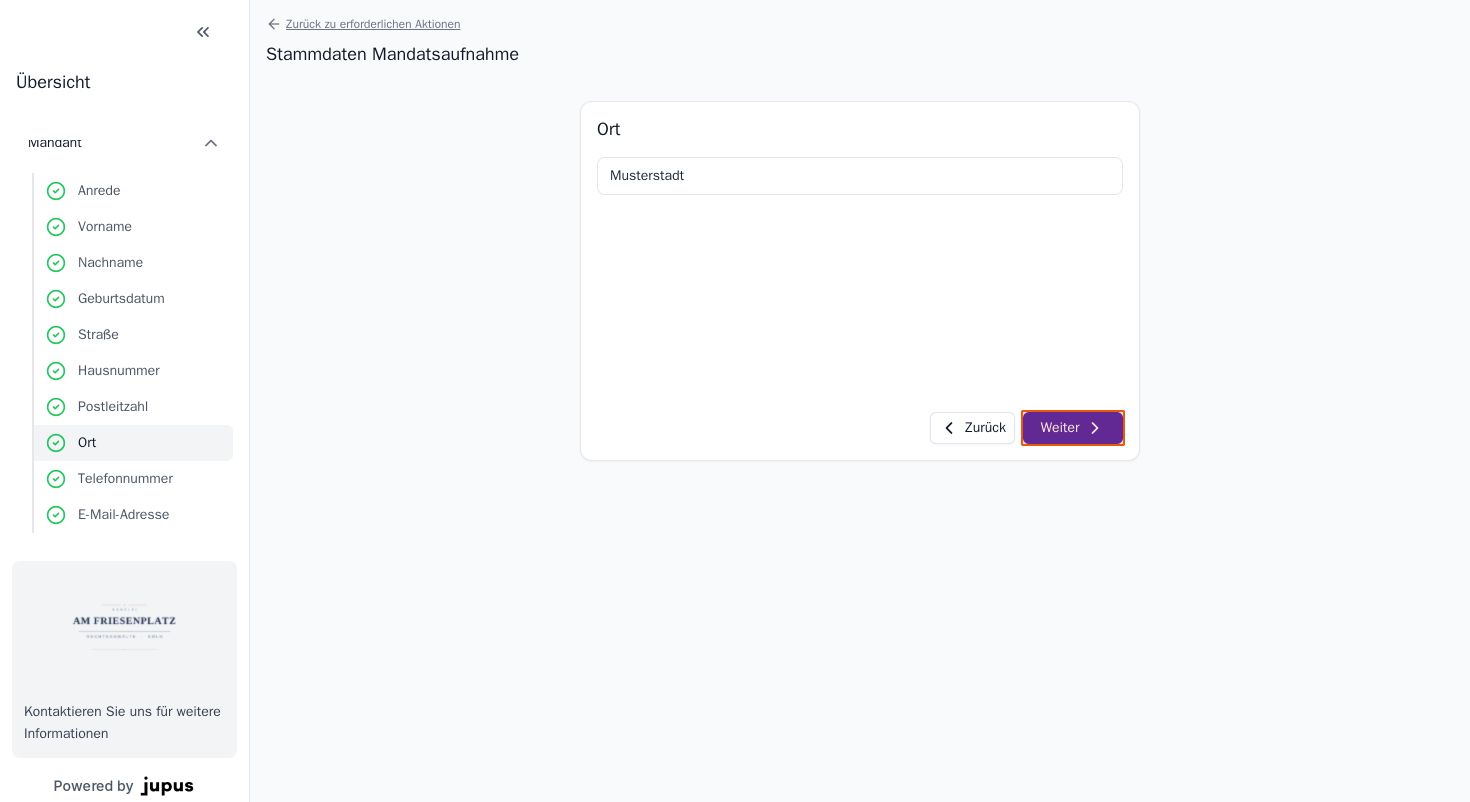Collapse the sidebar with double-chevron icon
This screenshot has height=802, width=1470.
pyautogui.click(x=203, y=32)
